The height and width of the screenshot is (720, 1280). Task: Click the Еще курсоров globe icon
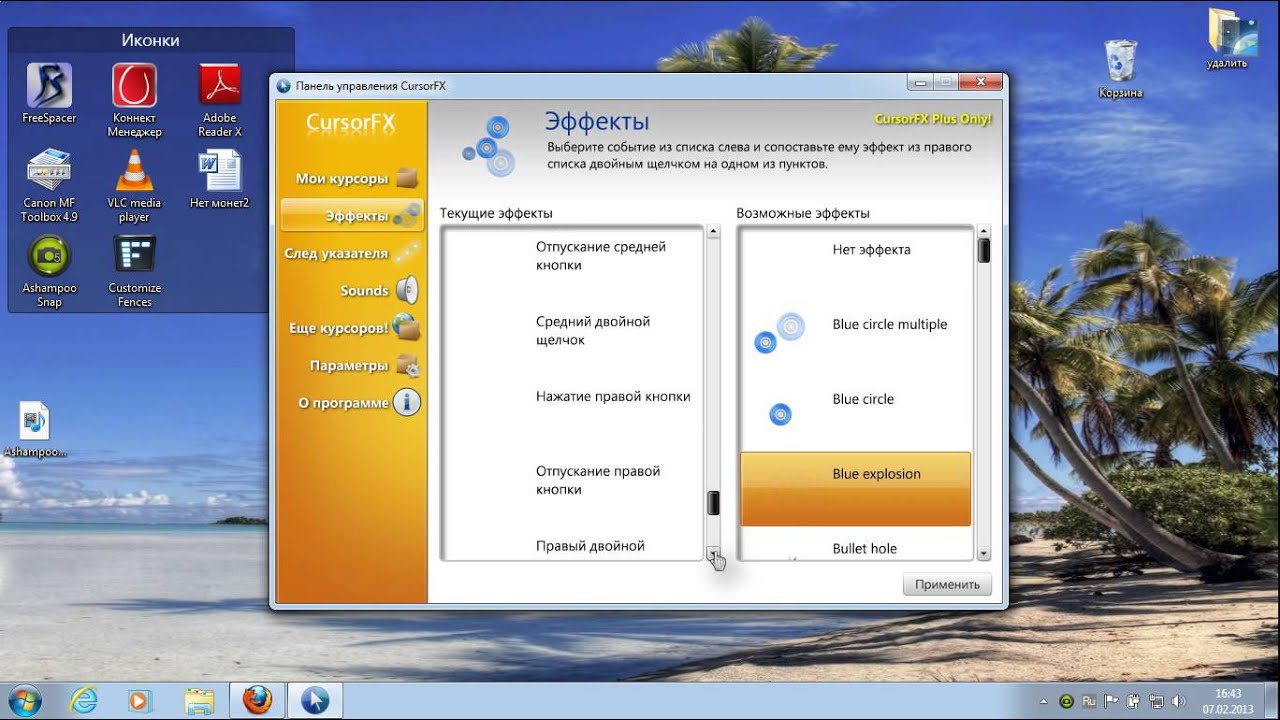click(x=406, y=327)
